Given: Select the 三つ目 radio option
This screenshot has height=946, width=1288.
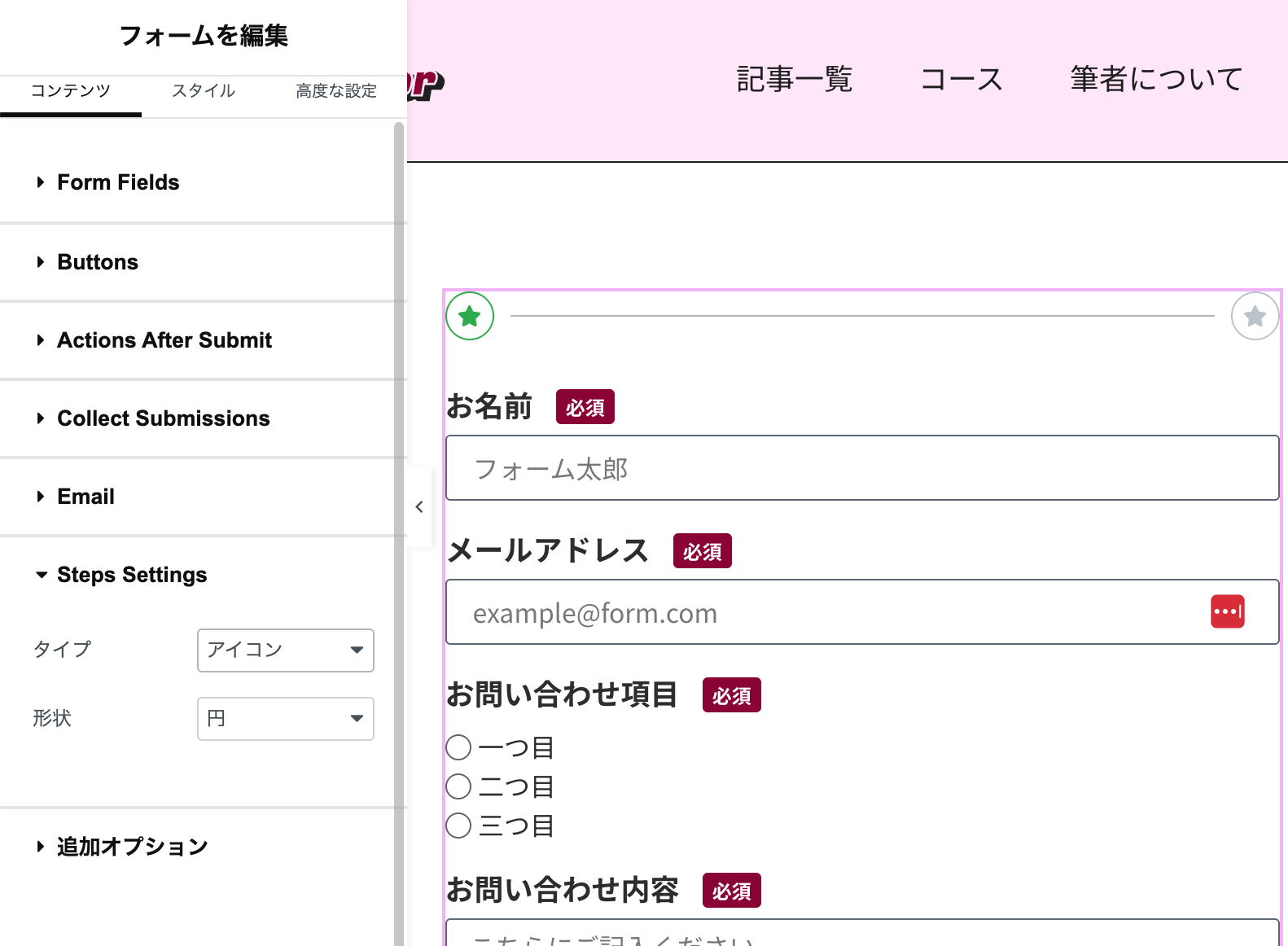Looking at the screenshot, I should coord(459,826).
